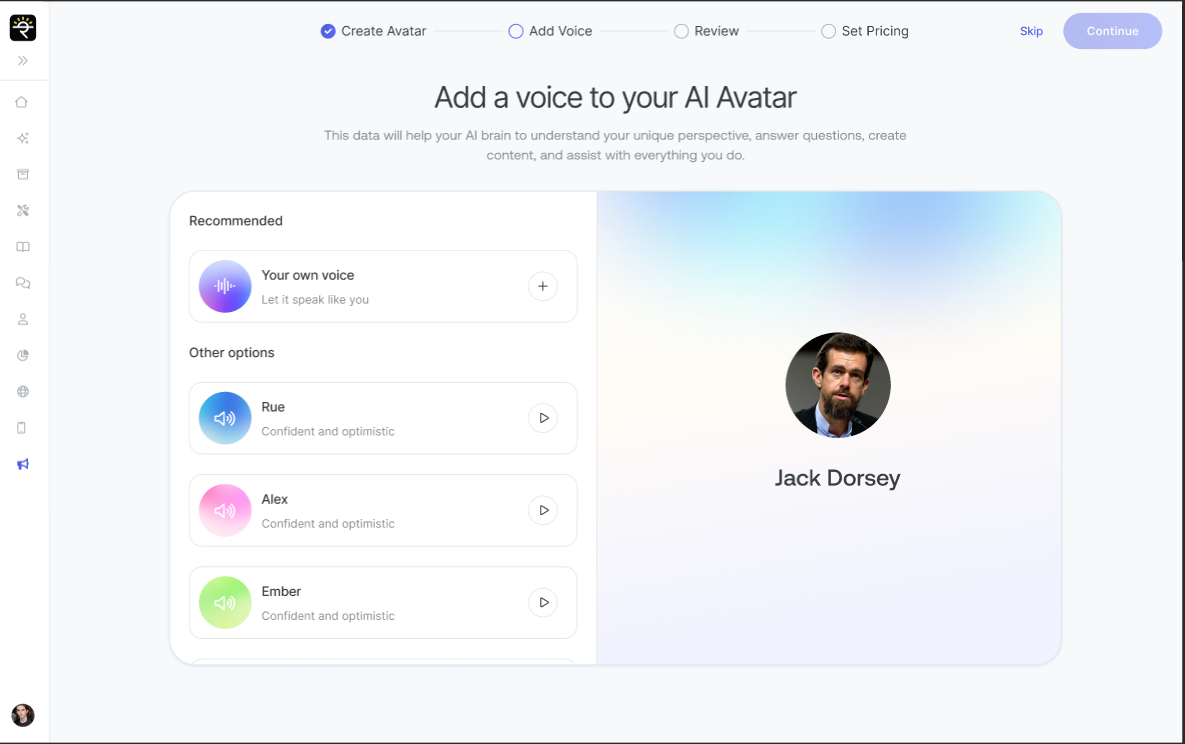The height and width of the screenshot is (744, 1185).
Task: Open user profile avatar at sidebar bottom
Action: point(23,715)
